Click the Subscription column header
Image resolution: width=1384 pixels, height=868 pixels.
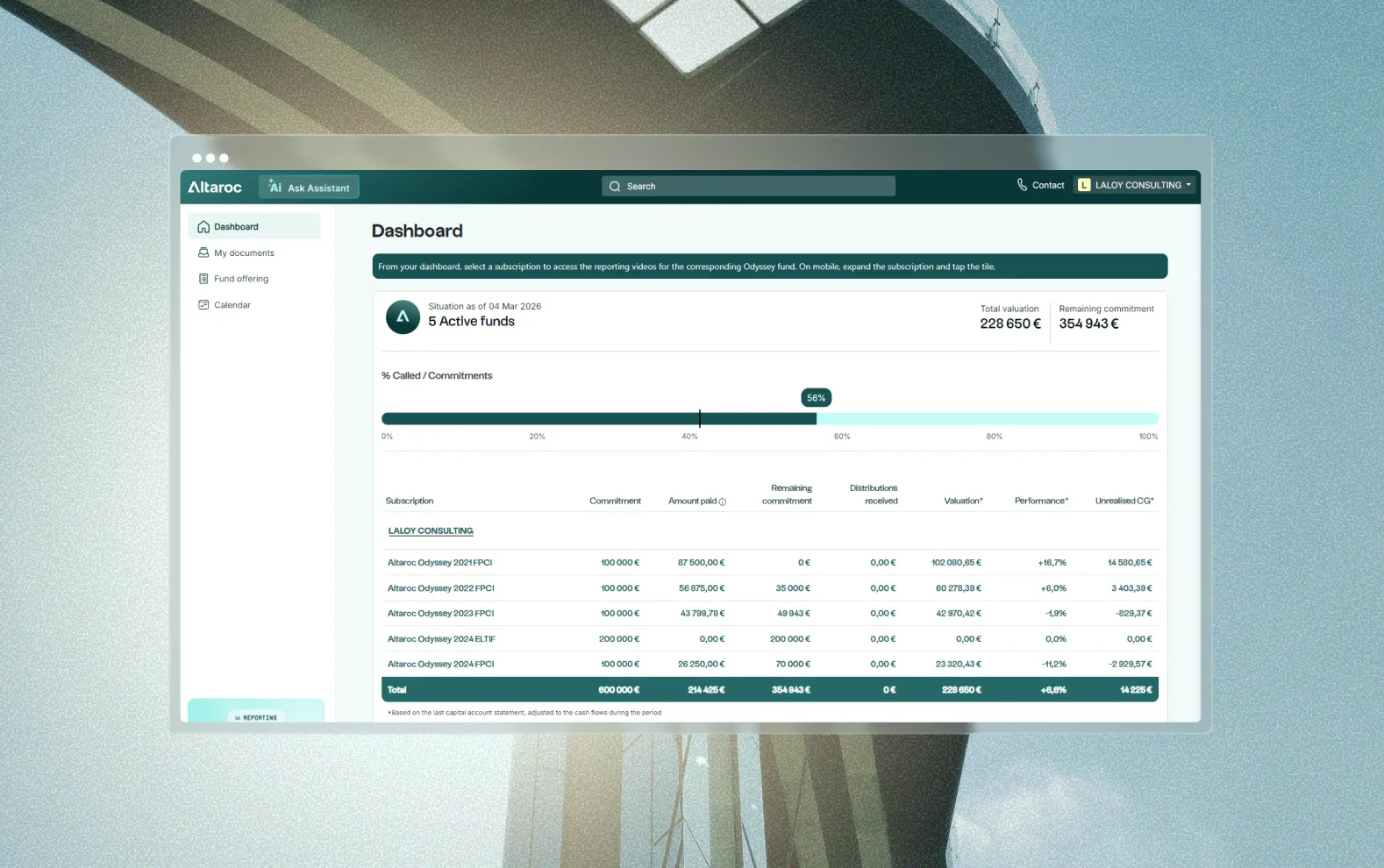click(x=410, y=501)
